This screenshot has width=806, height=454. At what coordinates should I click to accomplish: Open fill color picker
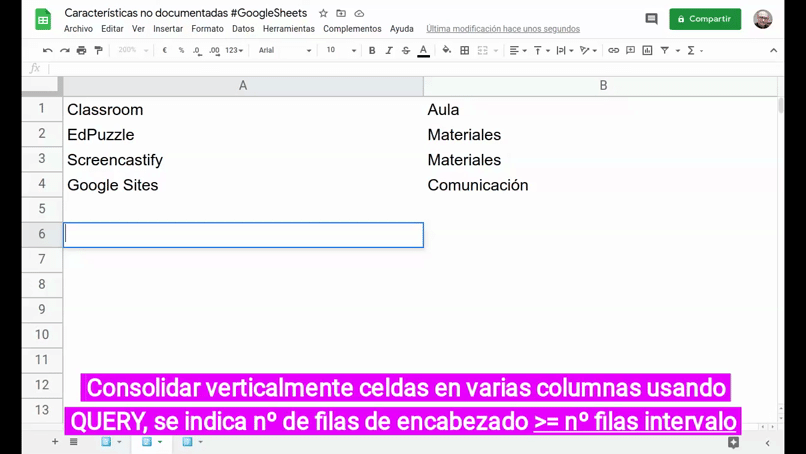[x=446, y=50]
